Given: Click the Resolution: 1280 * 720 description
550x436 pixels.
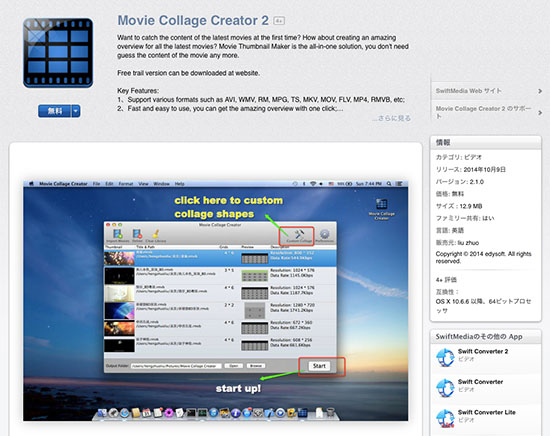Looking at the screenshot, I should [292, 305].
